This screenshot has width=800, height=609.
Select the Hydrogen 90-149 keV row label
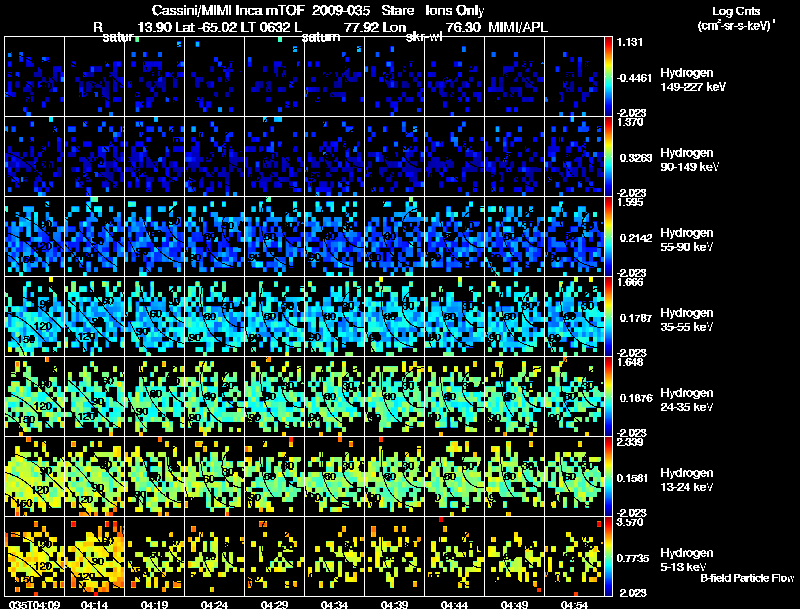pyautogui.click(x=689, y=160)
